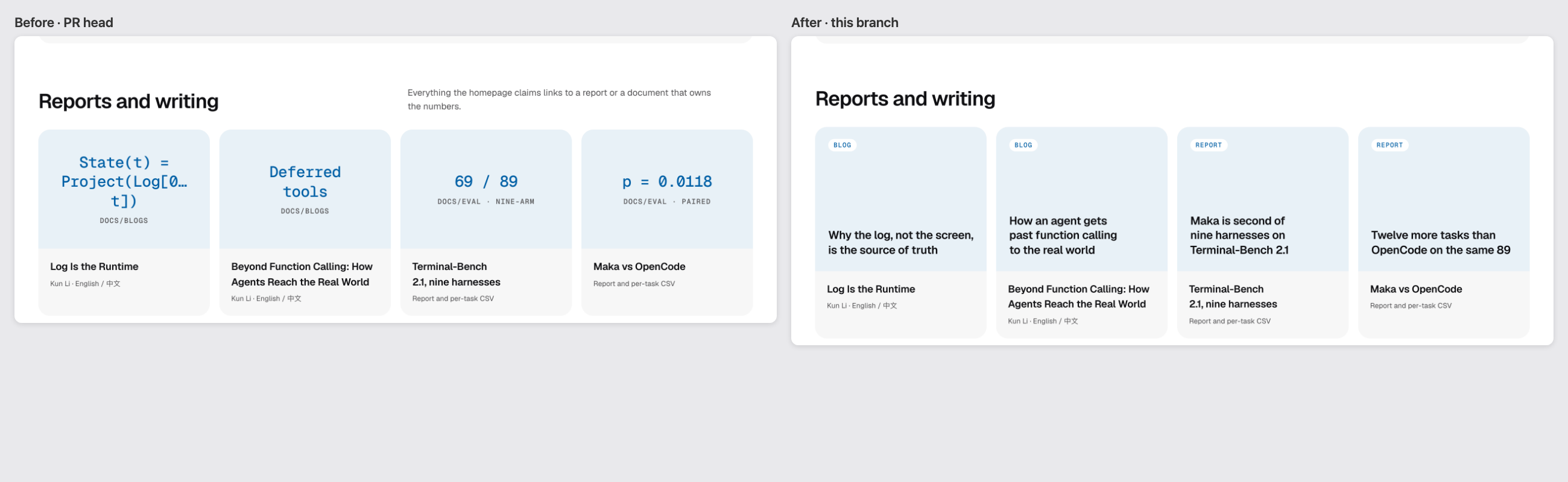
Task: Click 'Beyond Function Calling' title in Before panel
Action: 302,274
